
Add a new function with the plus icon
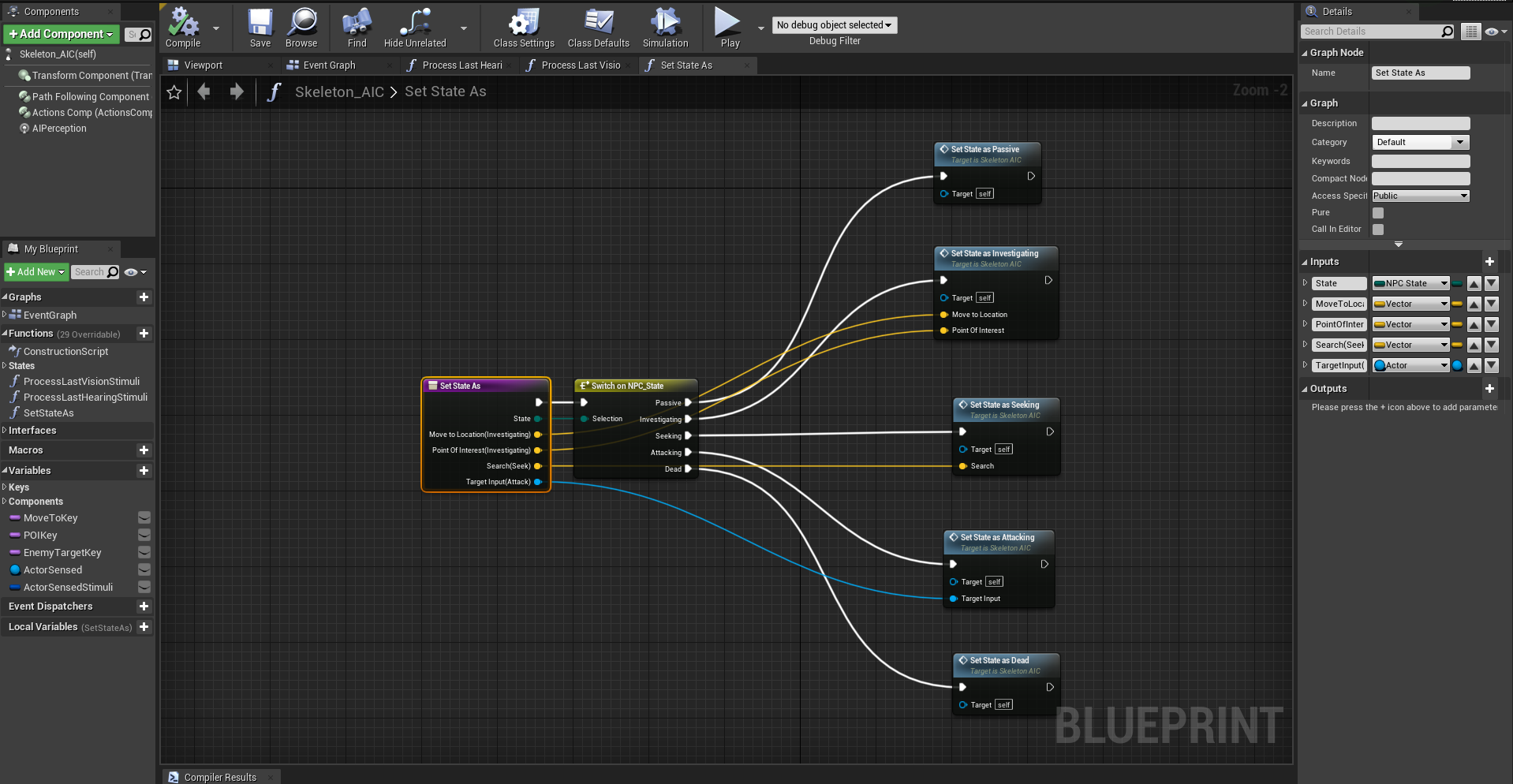[144, 334]
